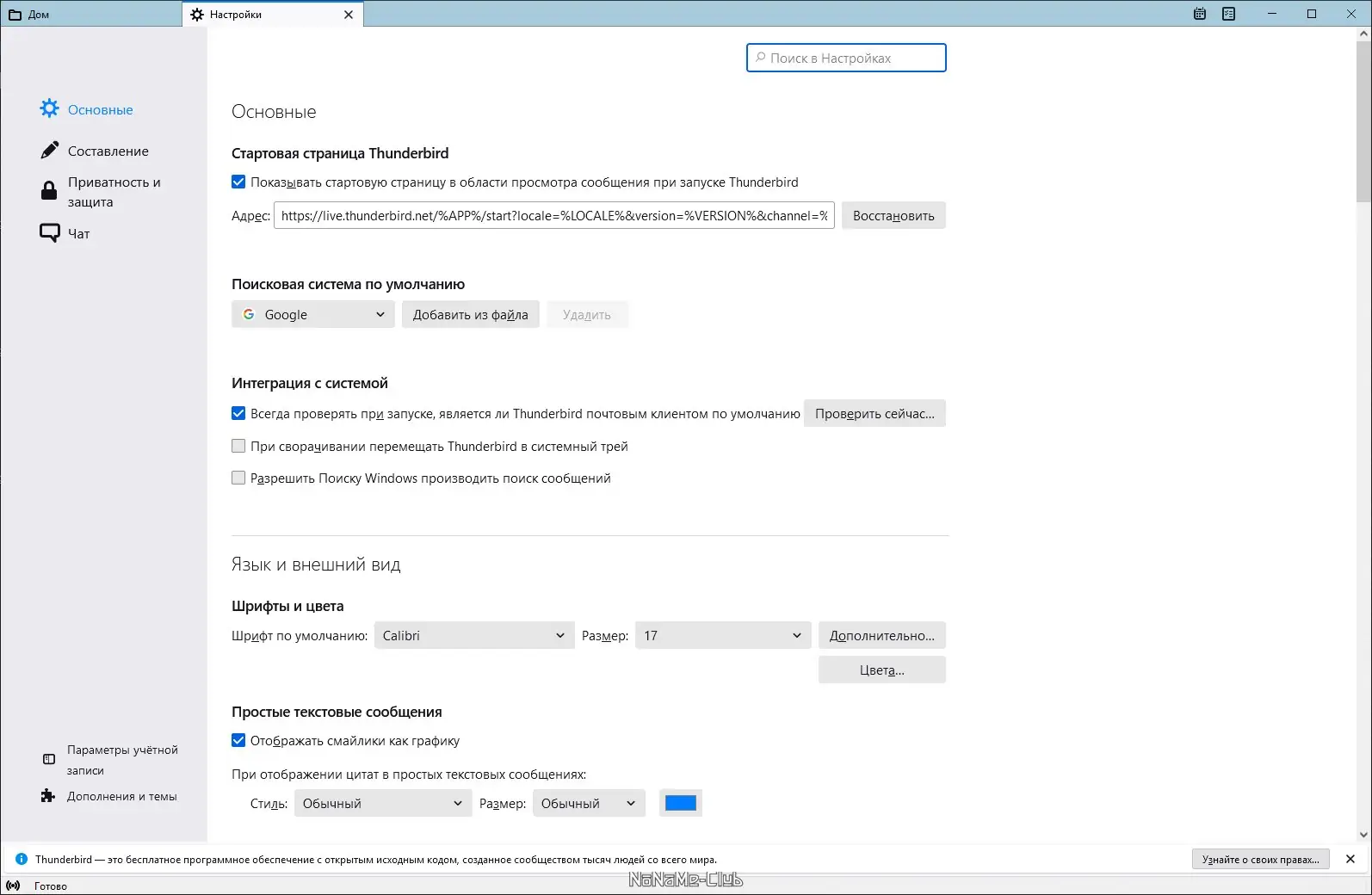
Task: Click the Интеграция с системой heading
Action: click(x=310, y=383)
